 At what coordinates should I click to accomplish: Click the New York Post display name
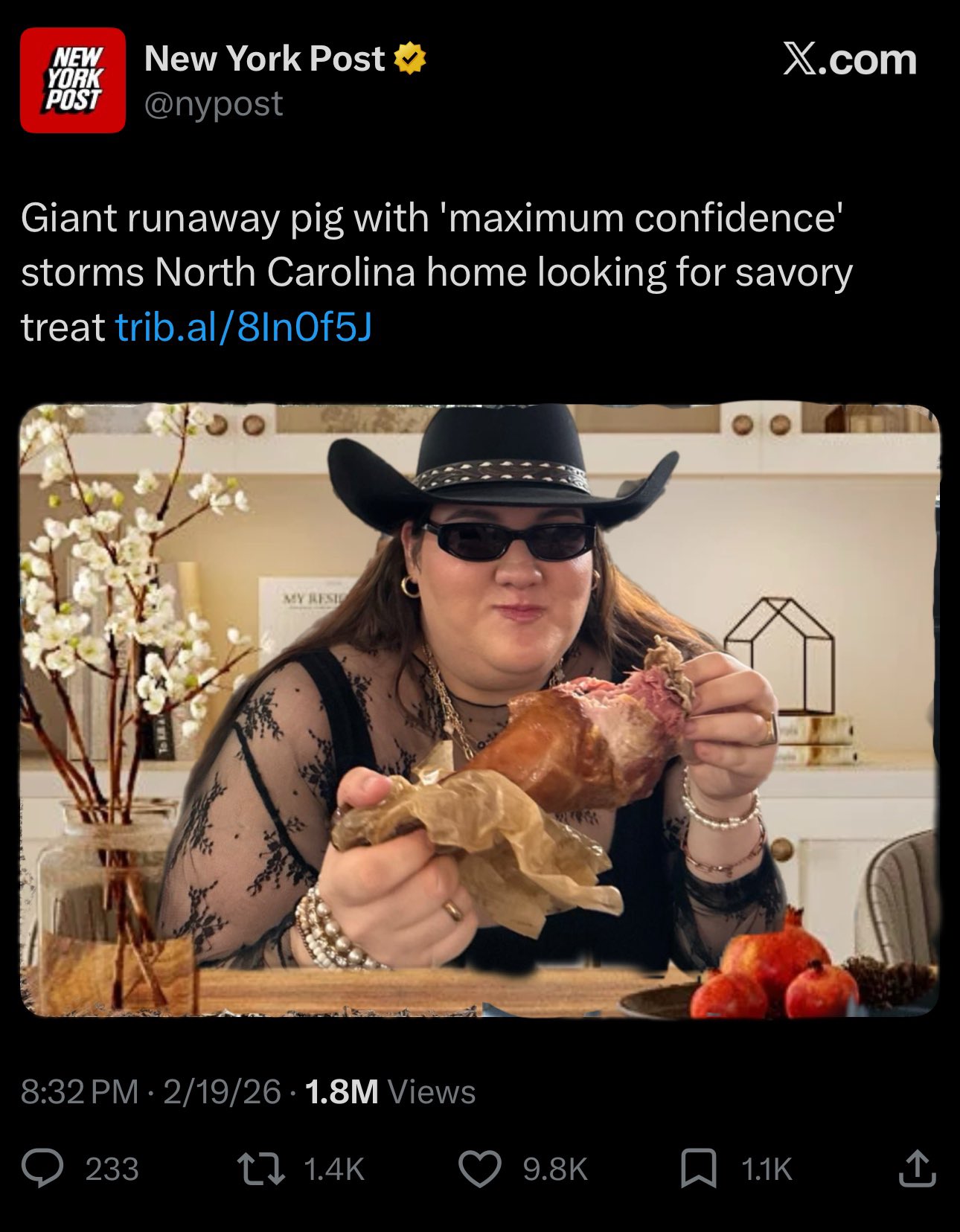point(265,59)
